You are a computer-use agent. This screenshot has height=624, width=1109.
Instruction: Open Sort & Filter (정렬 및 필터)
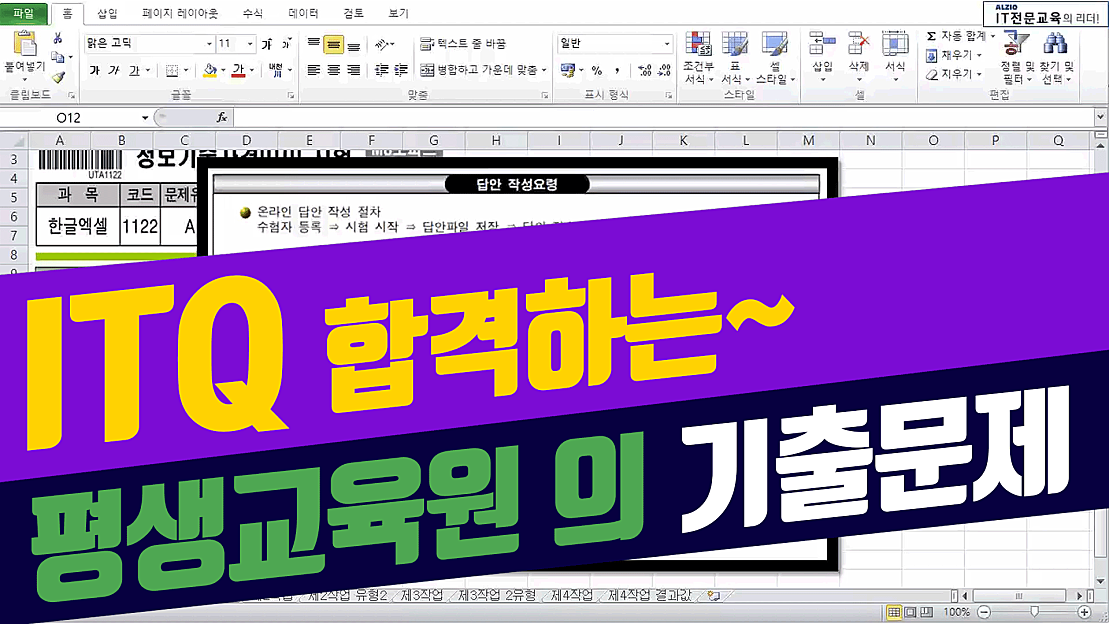pyautogui.click(x=1013, y=55)
